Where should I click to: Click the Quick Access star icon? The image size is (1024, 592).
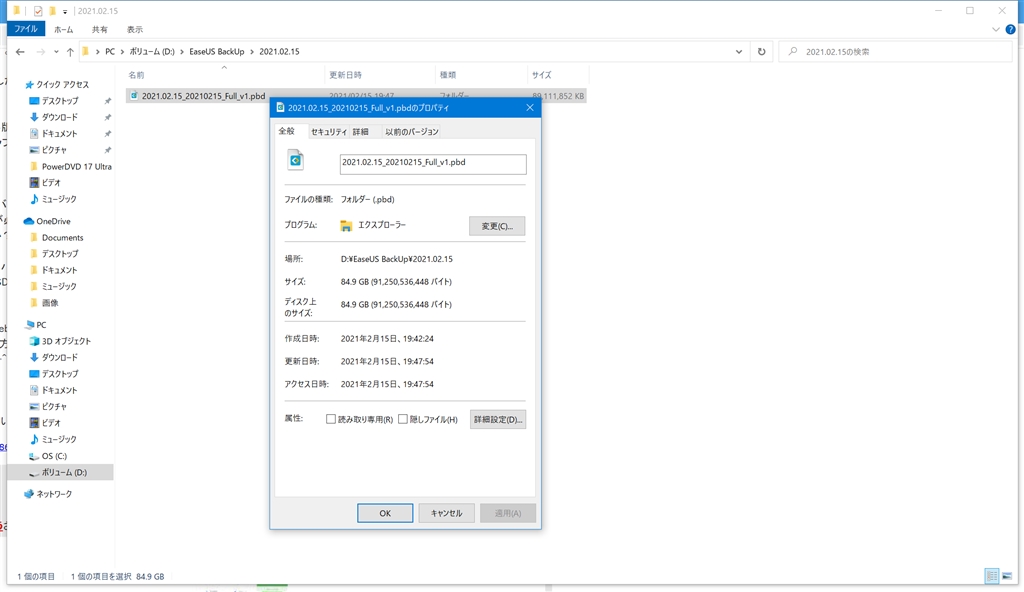(29, 84)
